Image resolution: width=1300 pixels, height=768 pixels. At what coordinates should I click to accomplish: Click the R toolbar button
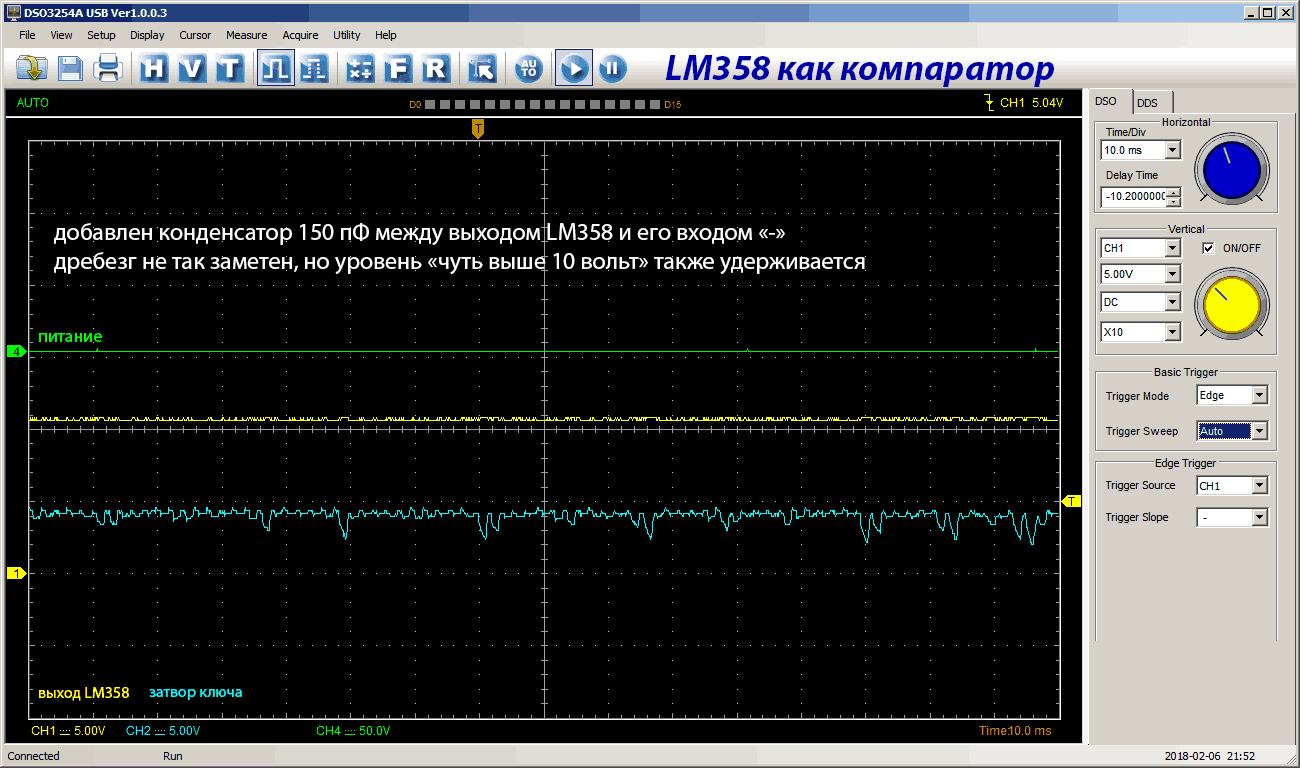[x=435, y=68]
